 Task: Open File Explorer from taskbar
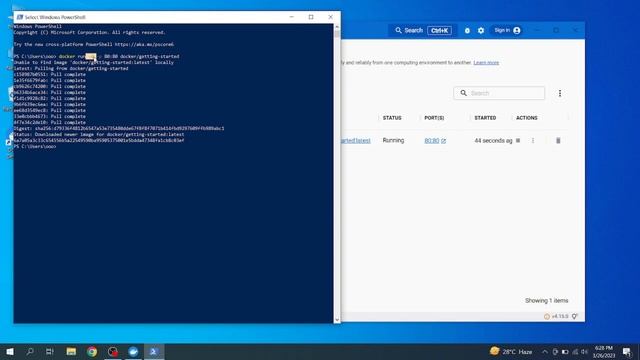71,351
